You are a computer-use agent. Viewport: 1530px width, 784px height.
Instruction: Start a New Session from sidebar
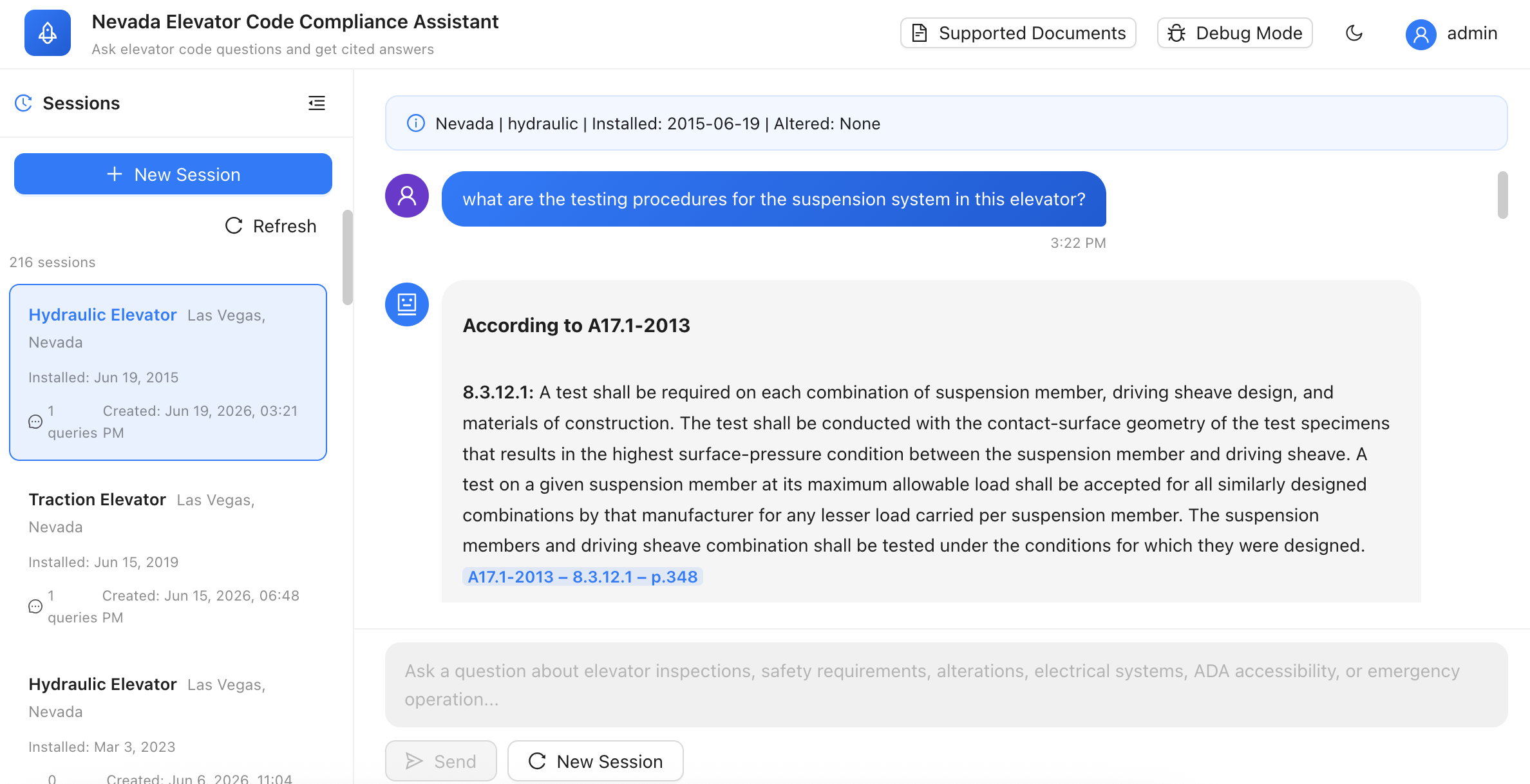[x=173, y=174]
